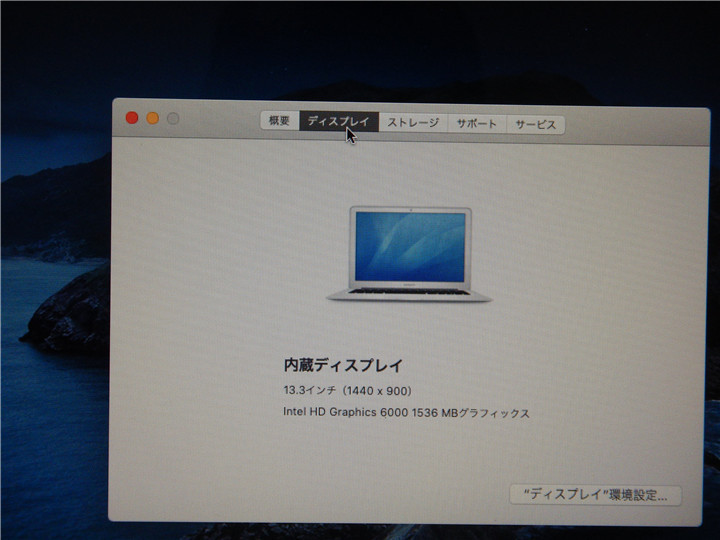Screen dimensions: 720x540
Task: Click the 13.3インチ (1440 x 900) text
Action: (347, 390)
